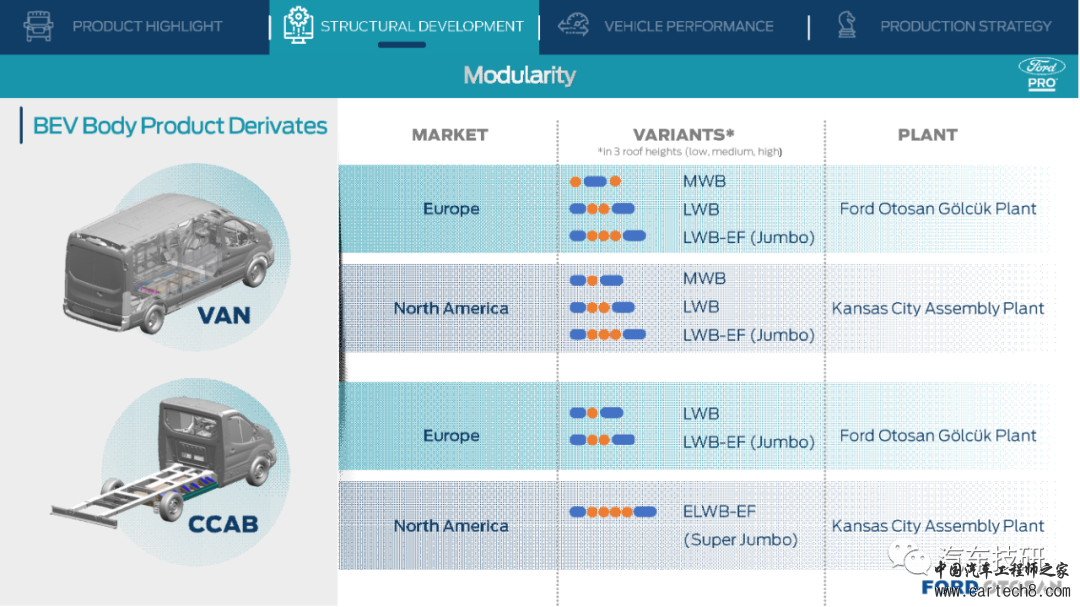Click the MARKET column header
This screenshot has width=1080, height=607.
point(449,135)
